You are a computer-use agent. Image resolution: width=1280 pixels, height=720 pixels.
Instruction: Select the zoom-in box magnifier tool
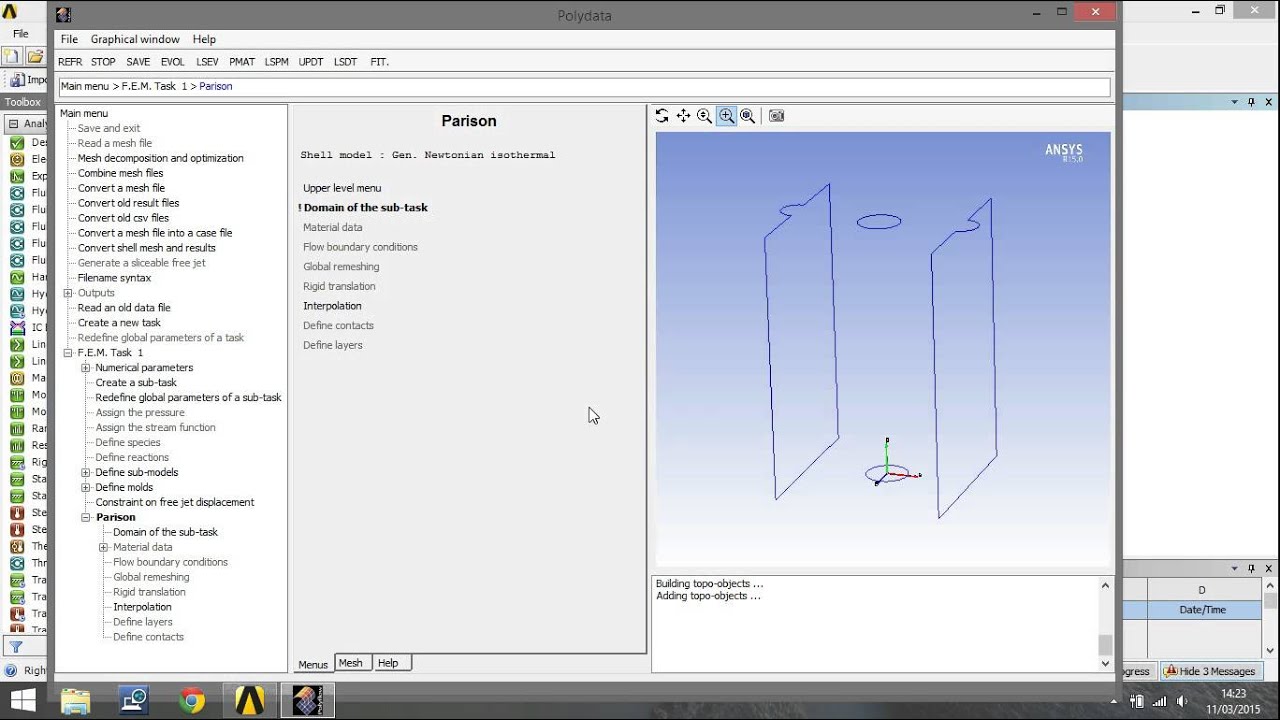[x=726, y=116]
